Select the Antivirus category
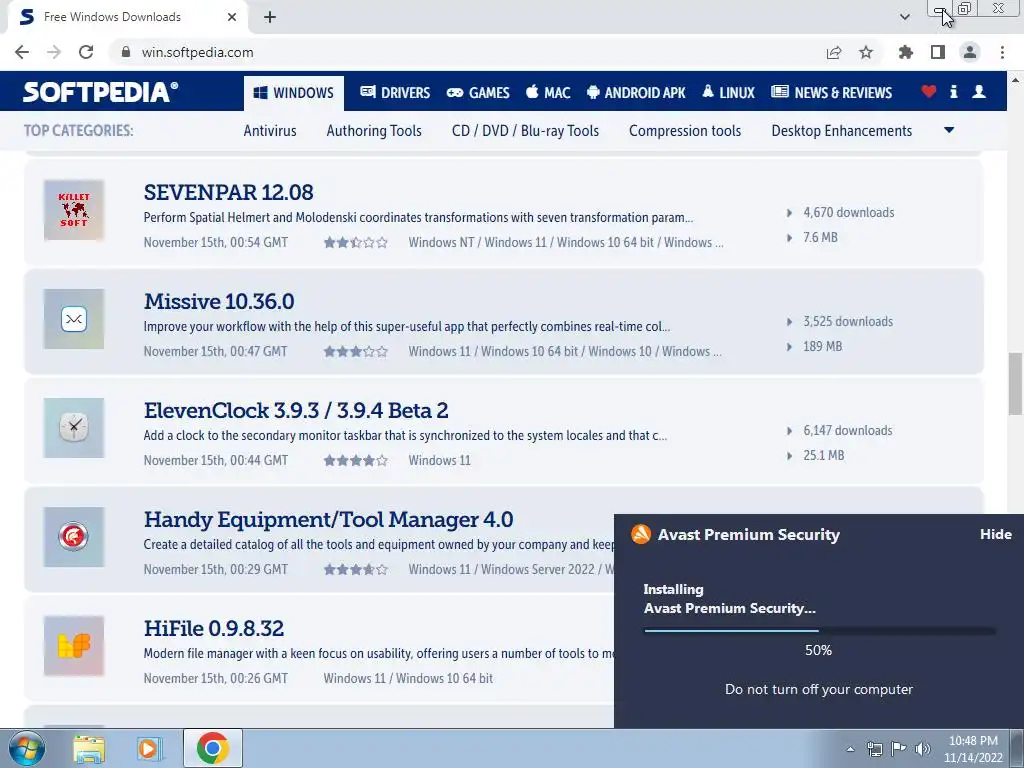 (270, 131)
